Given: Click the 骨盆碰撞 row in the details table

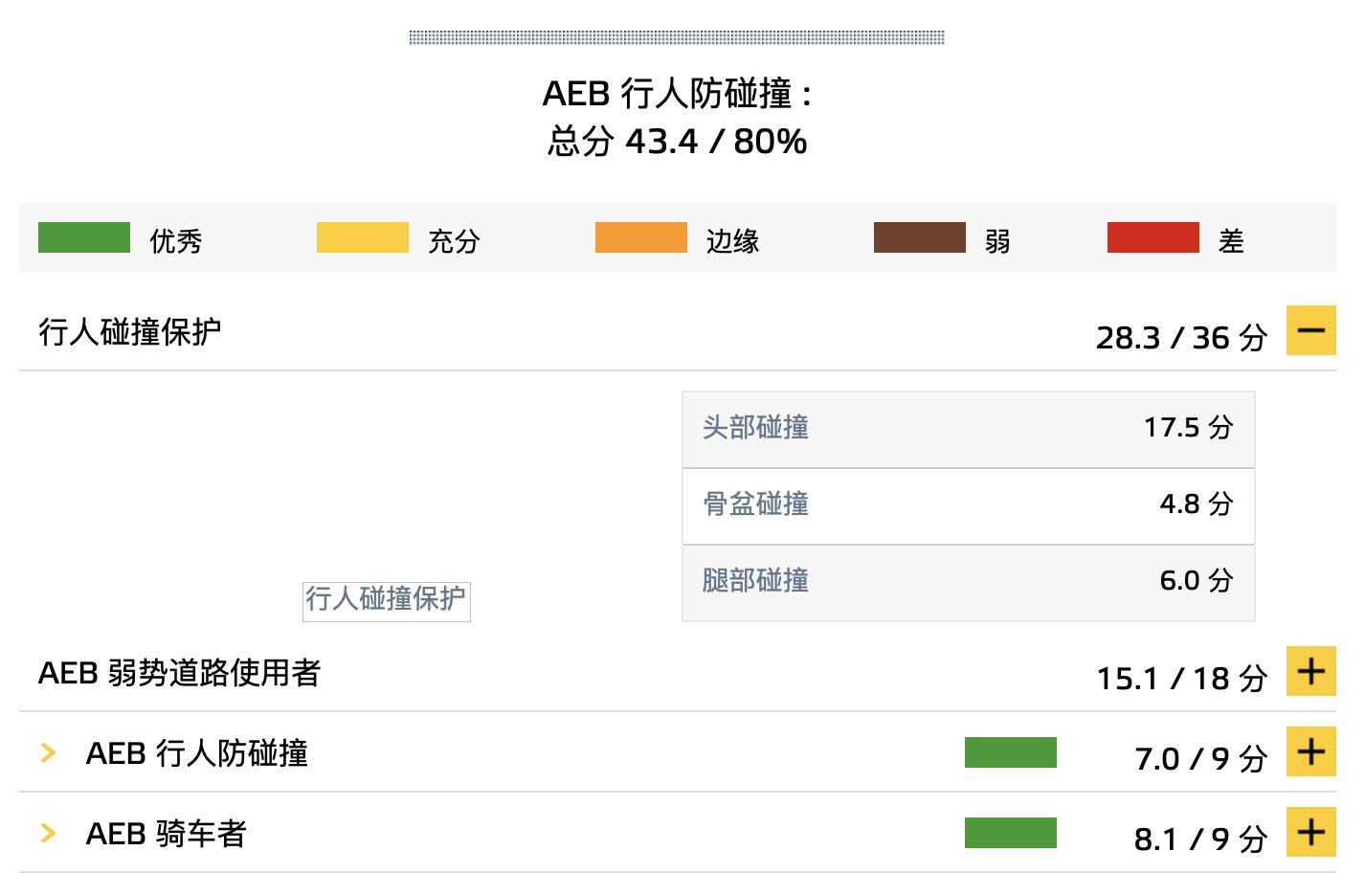Looking at the screenshot, I should (x=968, y=505).
